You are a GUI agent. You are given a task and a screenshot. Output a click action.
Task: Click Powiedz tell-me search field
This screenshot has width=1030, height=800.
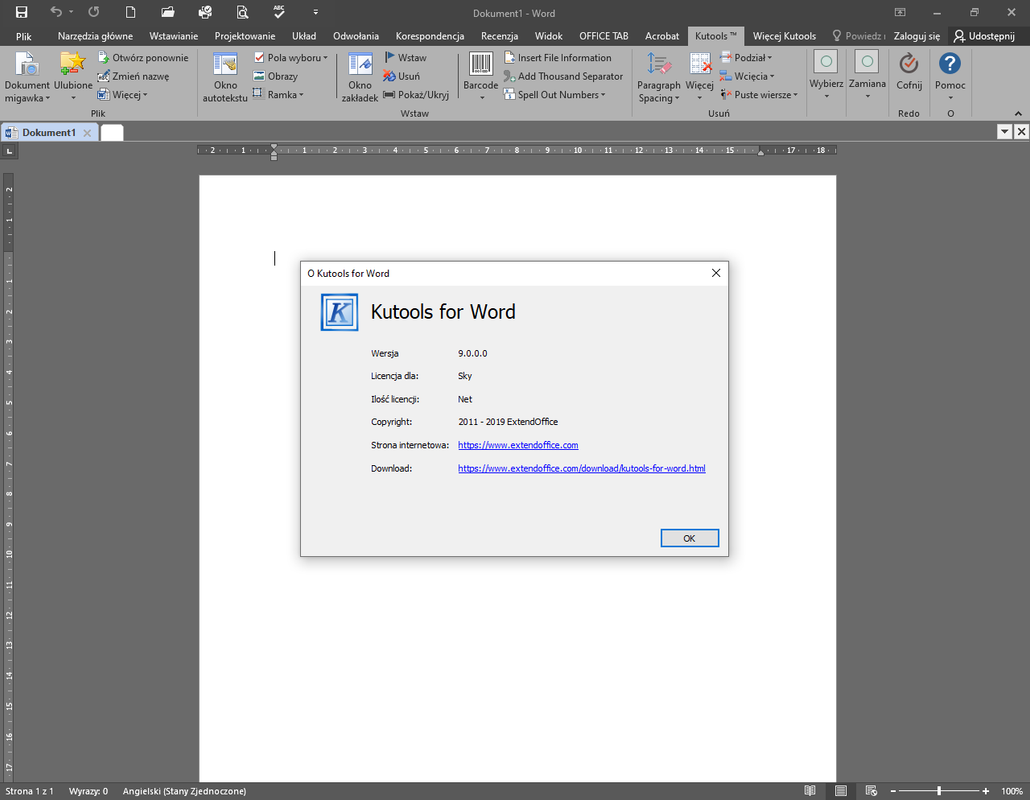click(859, 36)
